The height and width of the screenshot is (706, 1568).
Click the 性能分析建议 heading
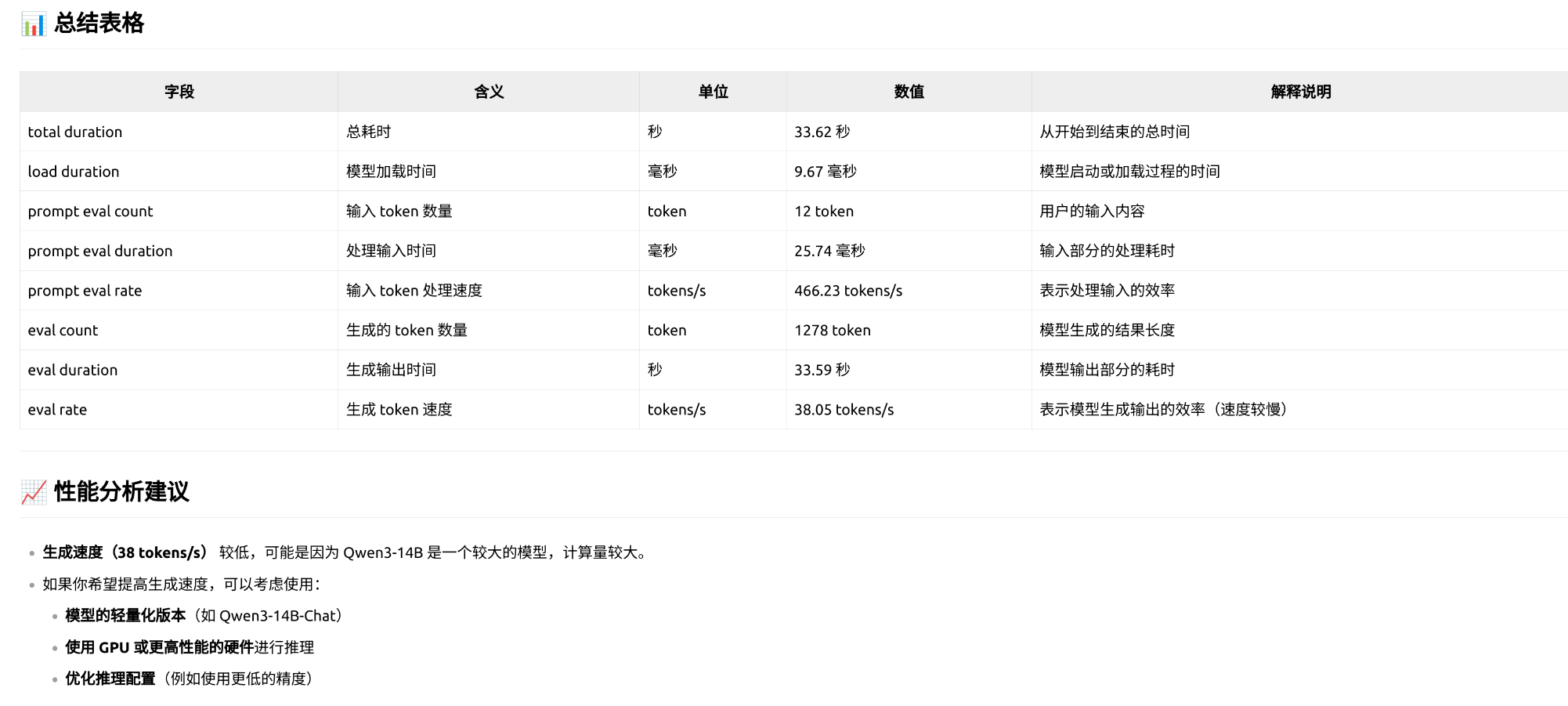[121, 492]
